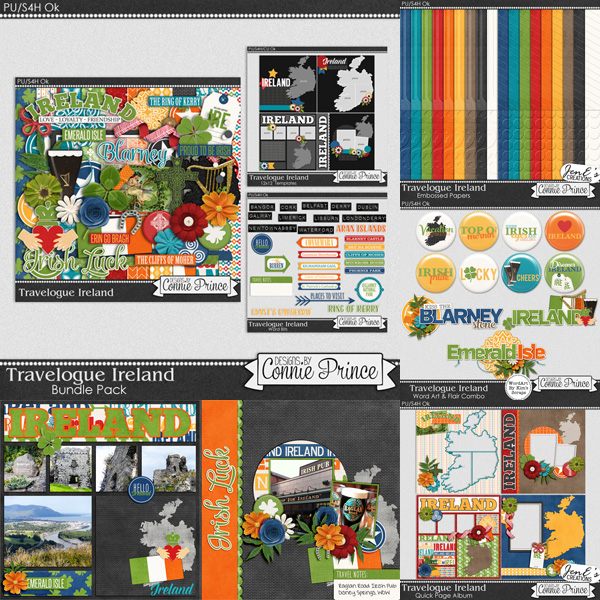This screenshot has width=600, height=600.
Task: Click the Bundle Pack subtitle
Action: [89, 390]
